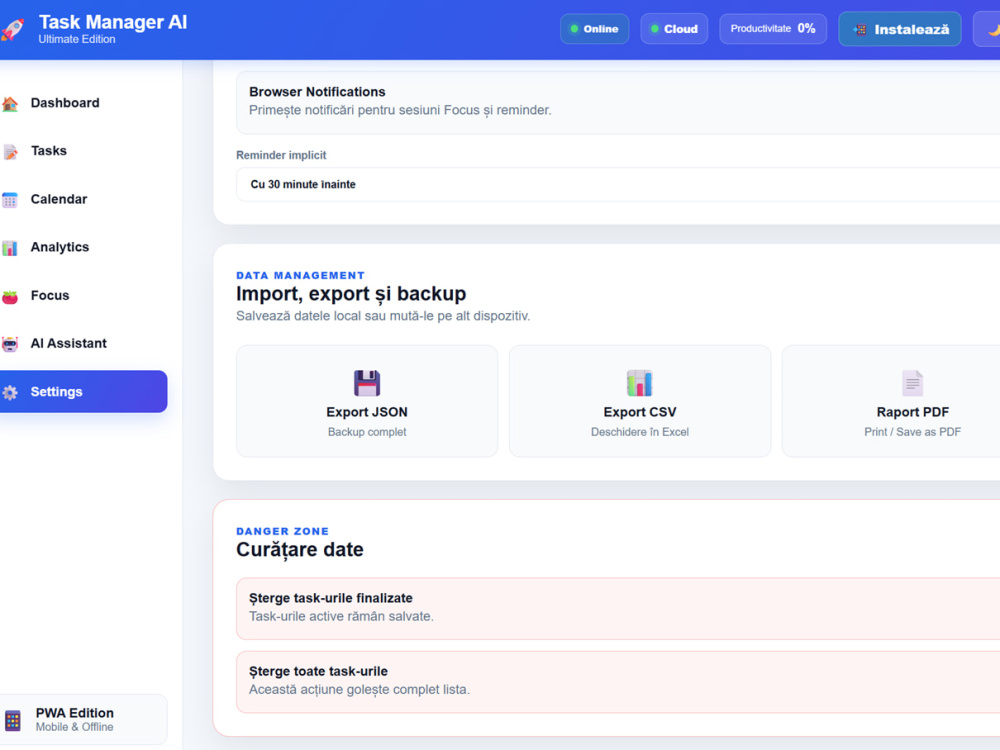The height and width of the screenshot is (750, 1000).
Task: Toggle dark mode moon button
Action: click(987, 29)
